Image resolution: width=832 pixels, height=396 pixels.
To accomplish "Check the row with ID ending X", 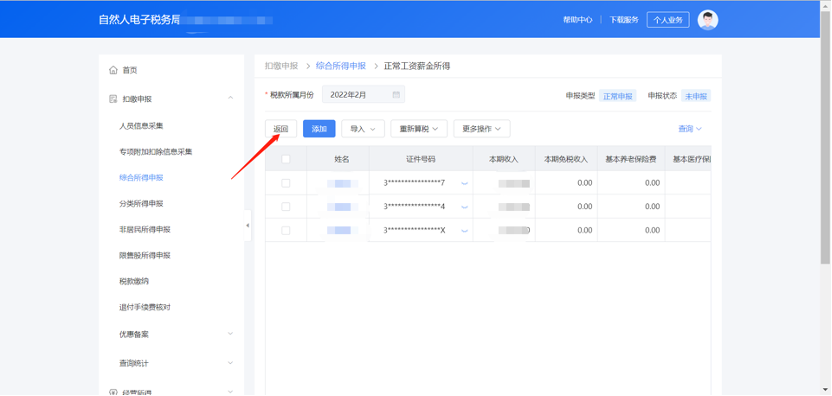I will tap(285, 230).
